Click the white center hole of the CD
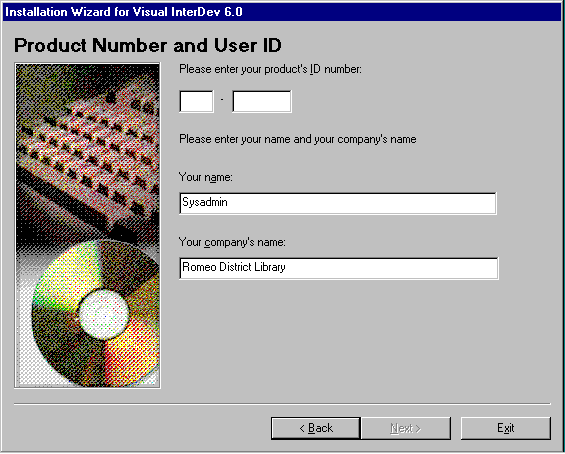This screenshot has width=565, height=454. 104,315
